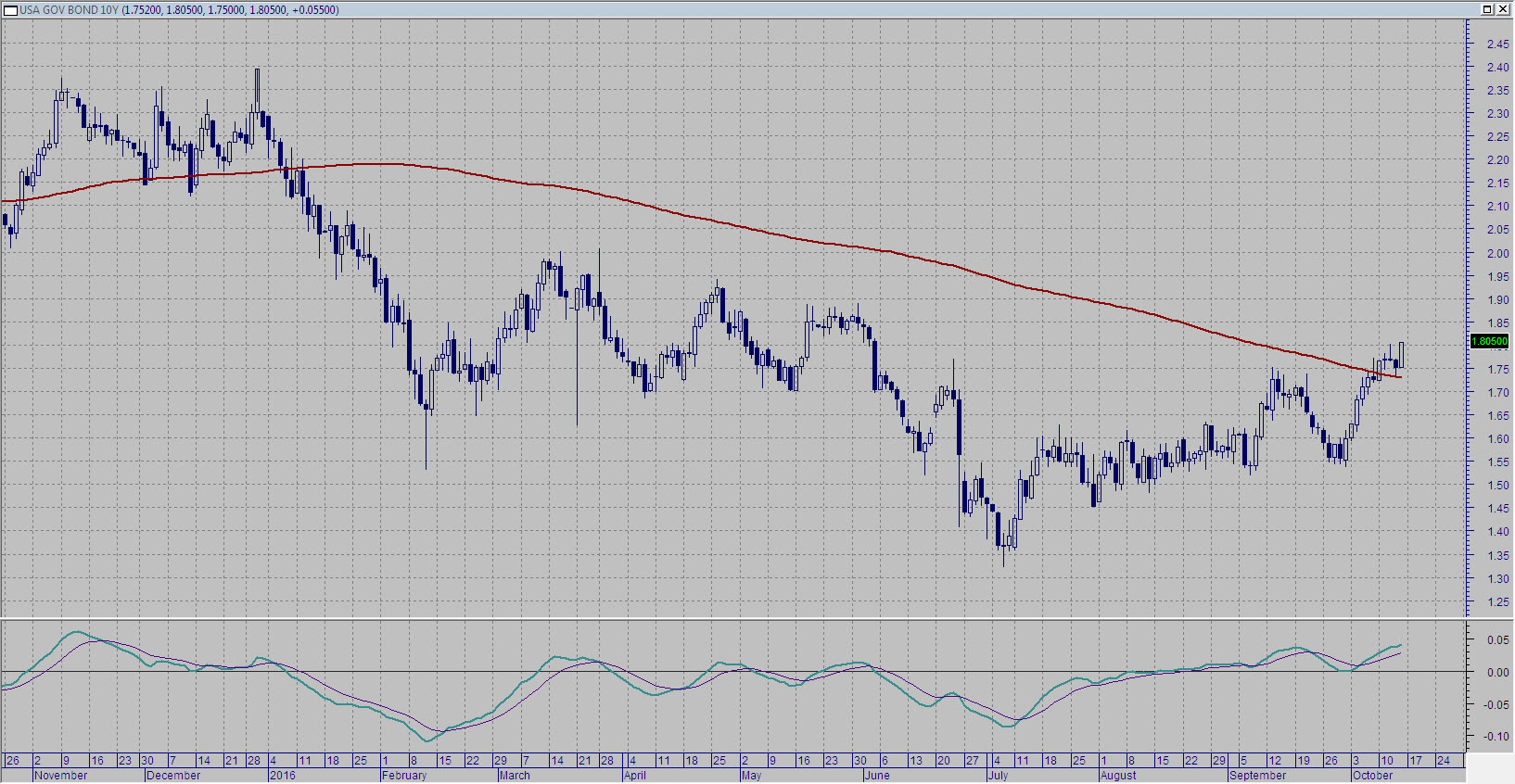Click the 2.45 level on price axis
The image size is (1515, 784).
[x=1497, y=44]
